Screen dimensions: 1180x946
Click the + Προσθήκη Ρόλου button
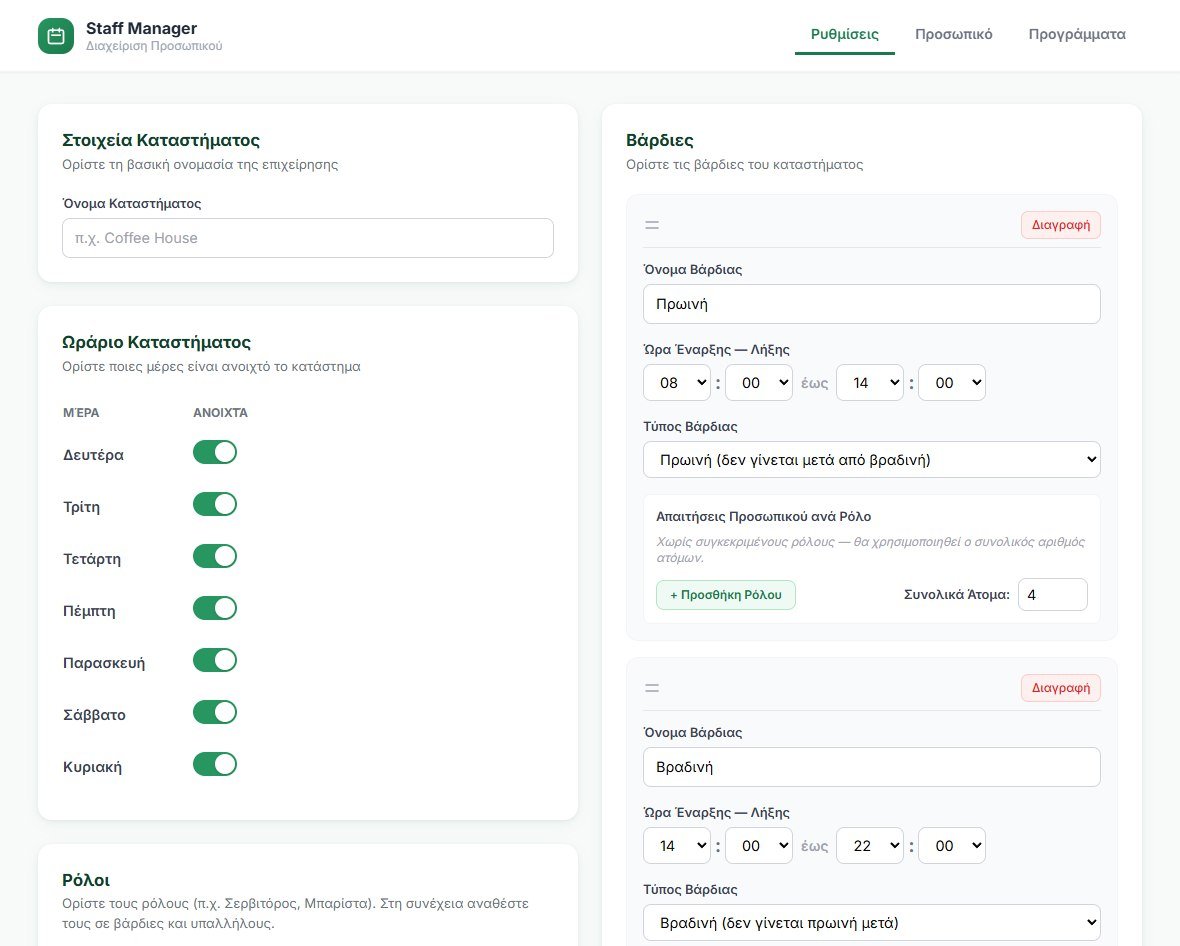725,595
